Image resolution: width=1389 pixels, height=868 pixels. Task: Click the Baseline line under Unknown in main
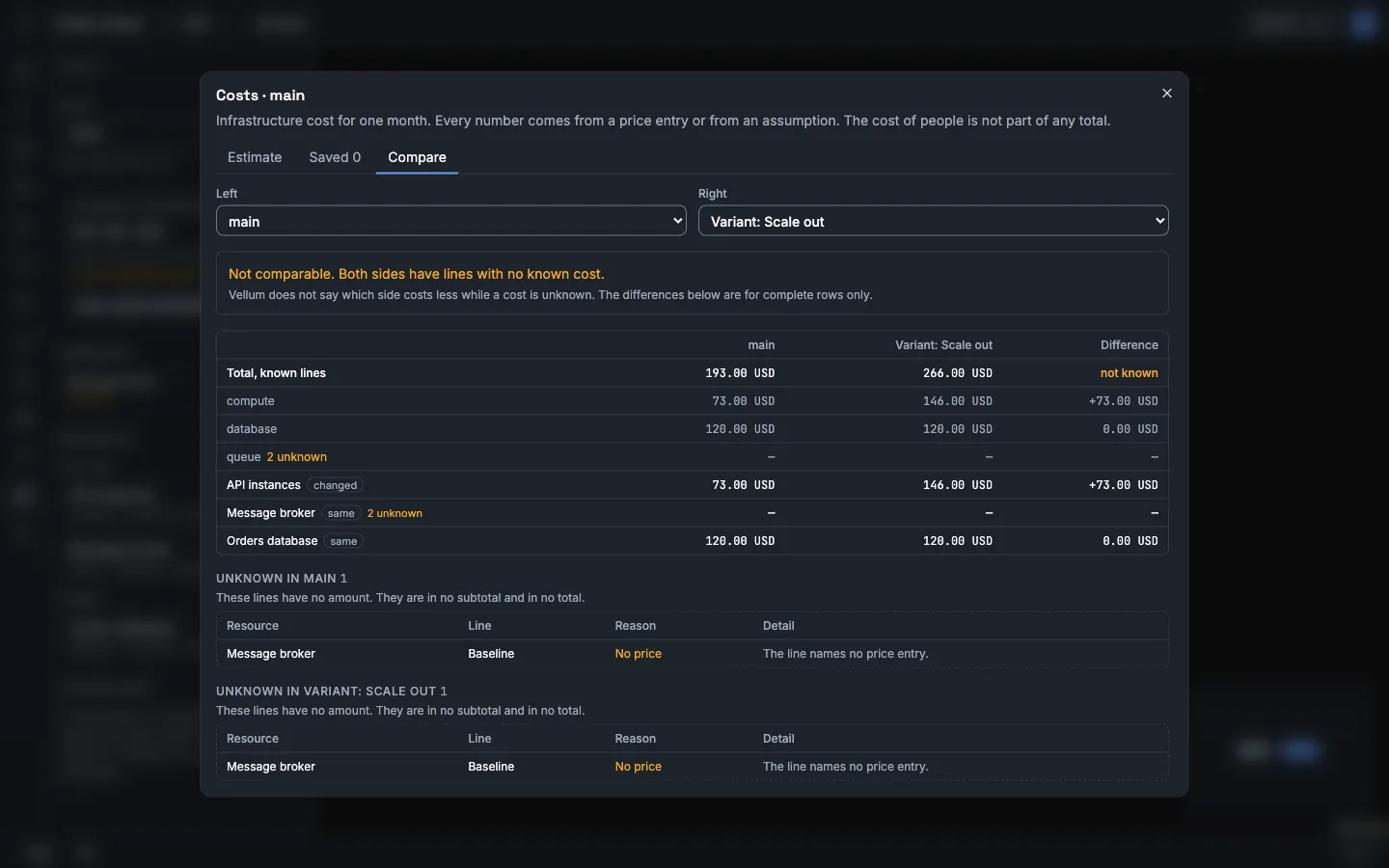click(x=491, y=654)
